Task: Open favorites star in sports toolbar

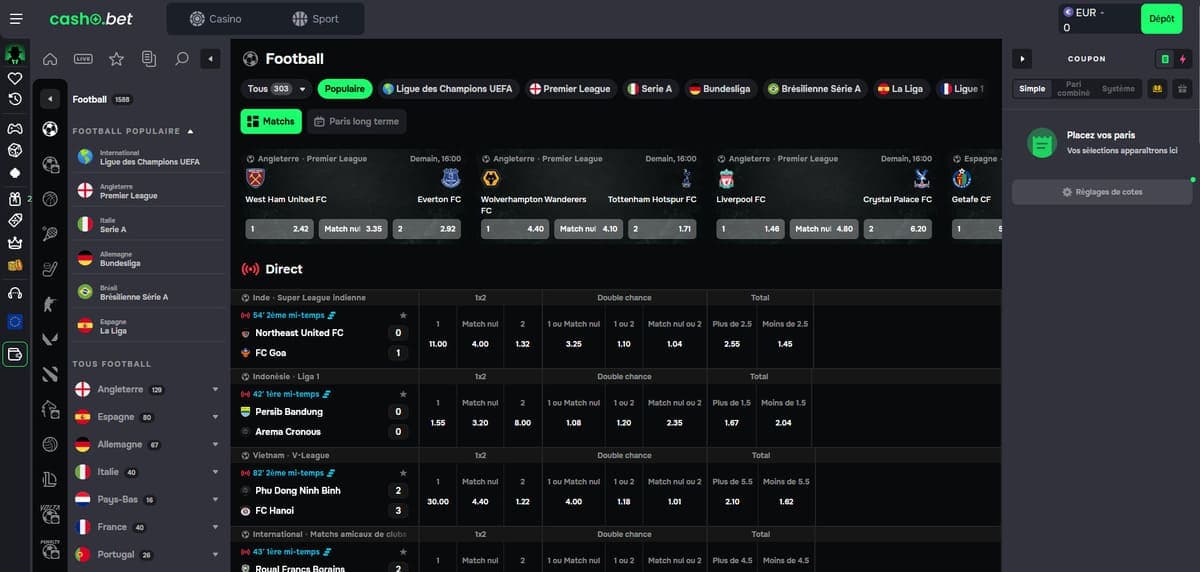Action: pos(116,59)
